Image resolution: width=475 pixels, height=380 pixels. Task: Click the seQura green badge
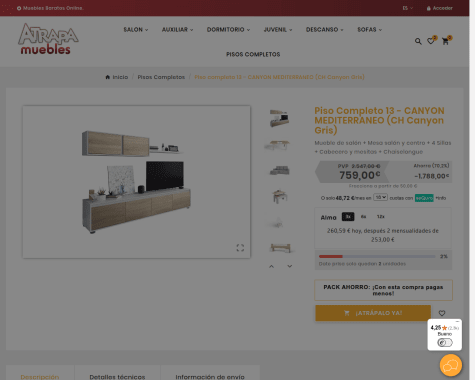(x=424, y=198)
